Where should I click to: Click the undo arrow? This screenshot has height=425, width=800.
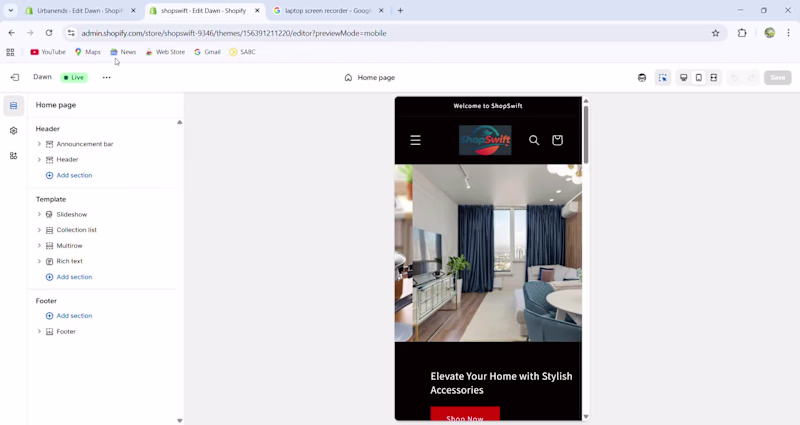tap(735, 78)
